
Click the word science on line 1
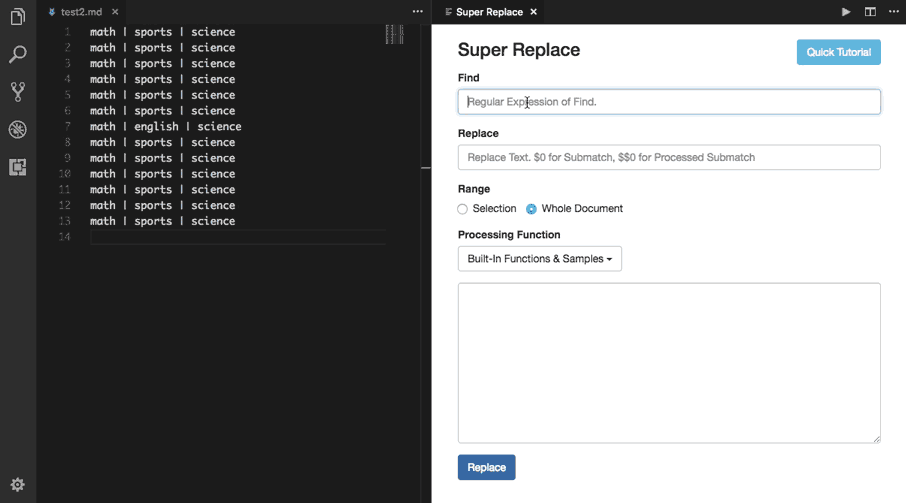[213, 32]
